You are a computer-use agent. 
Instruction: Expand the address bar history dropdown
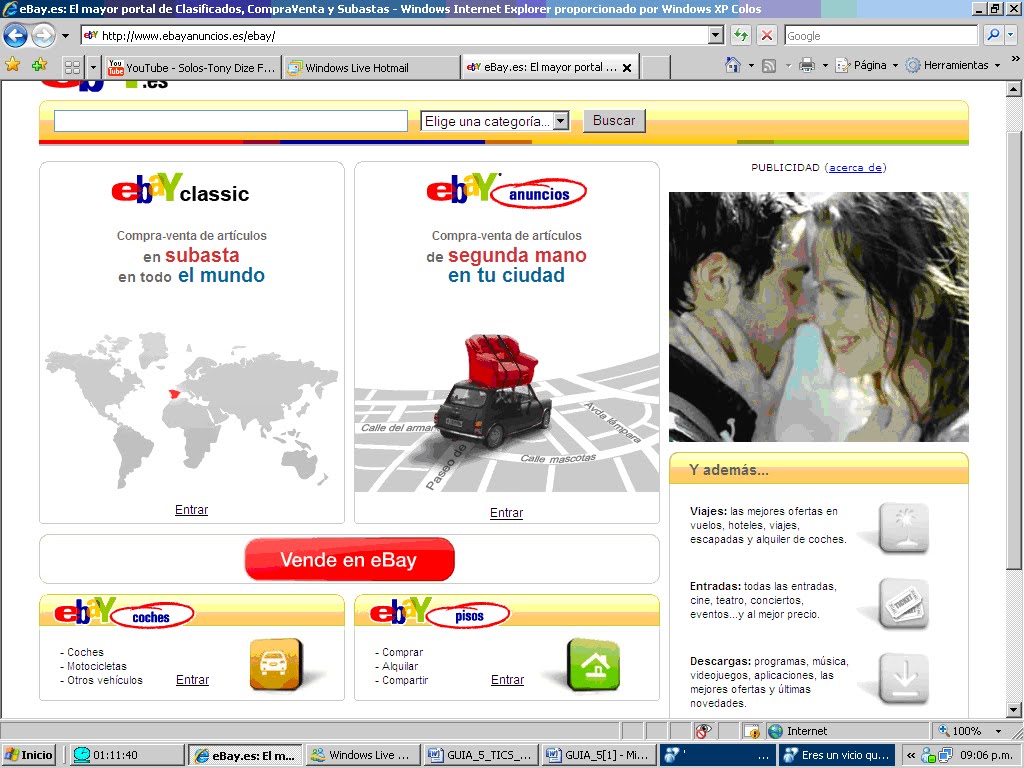[x=716, y=35]
